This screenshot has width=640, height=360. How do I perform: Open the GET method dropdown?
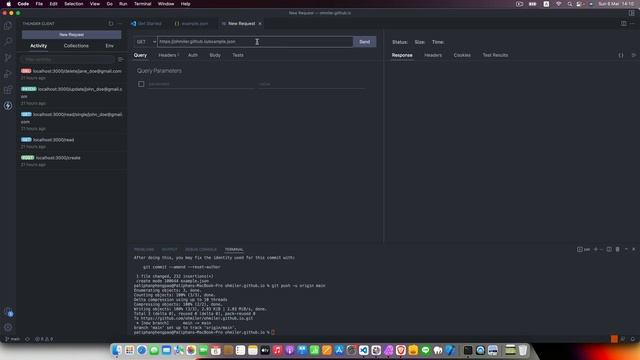point(146,42)
